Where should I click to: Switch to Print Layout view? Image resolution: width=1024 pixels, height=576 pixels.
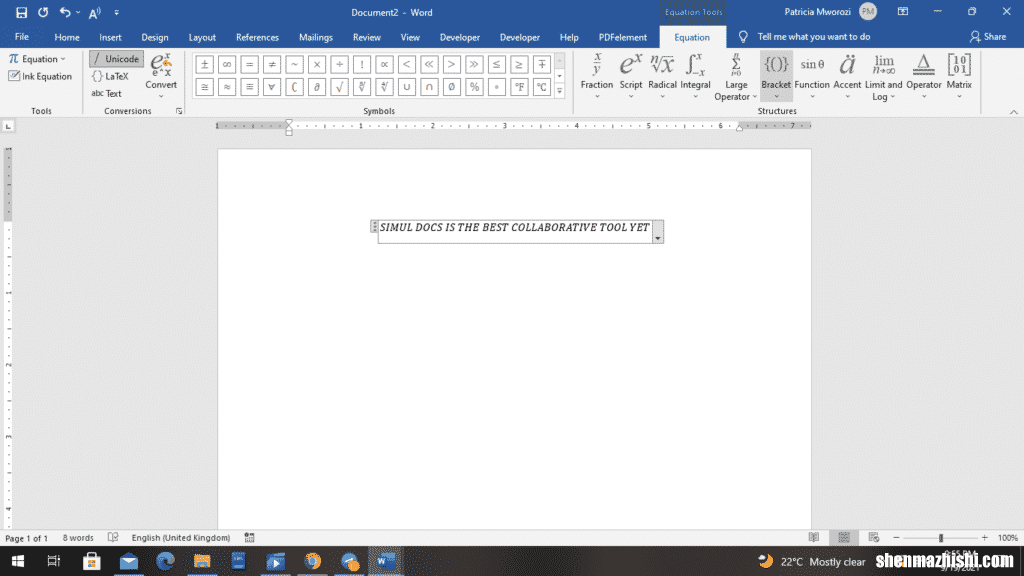tap(844, 537)
